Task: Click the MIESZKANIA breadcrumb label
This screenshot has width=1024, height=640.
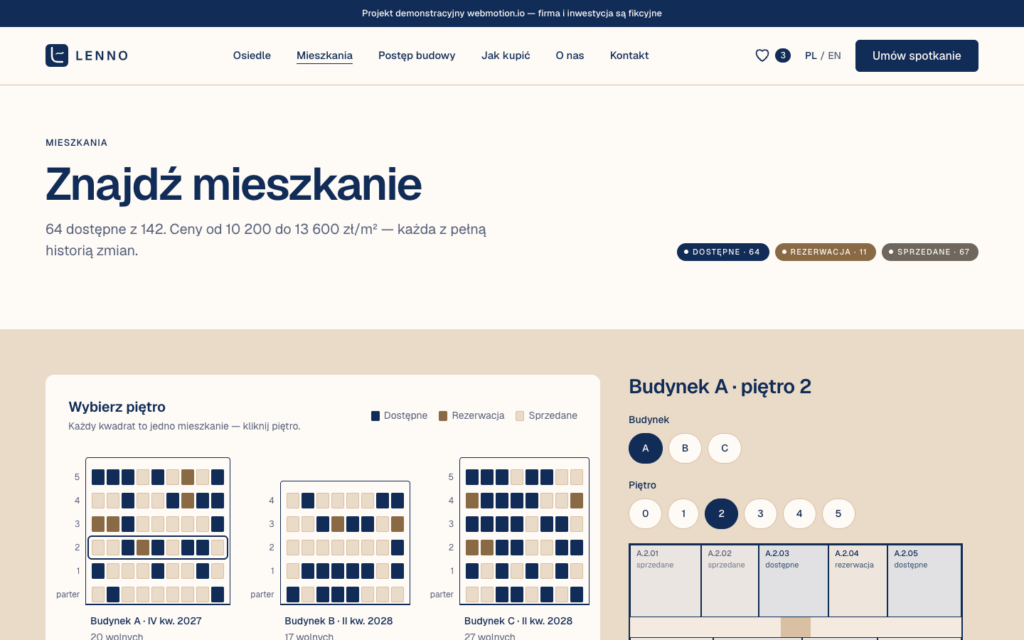Action: pos(76,142)
